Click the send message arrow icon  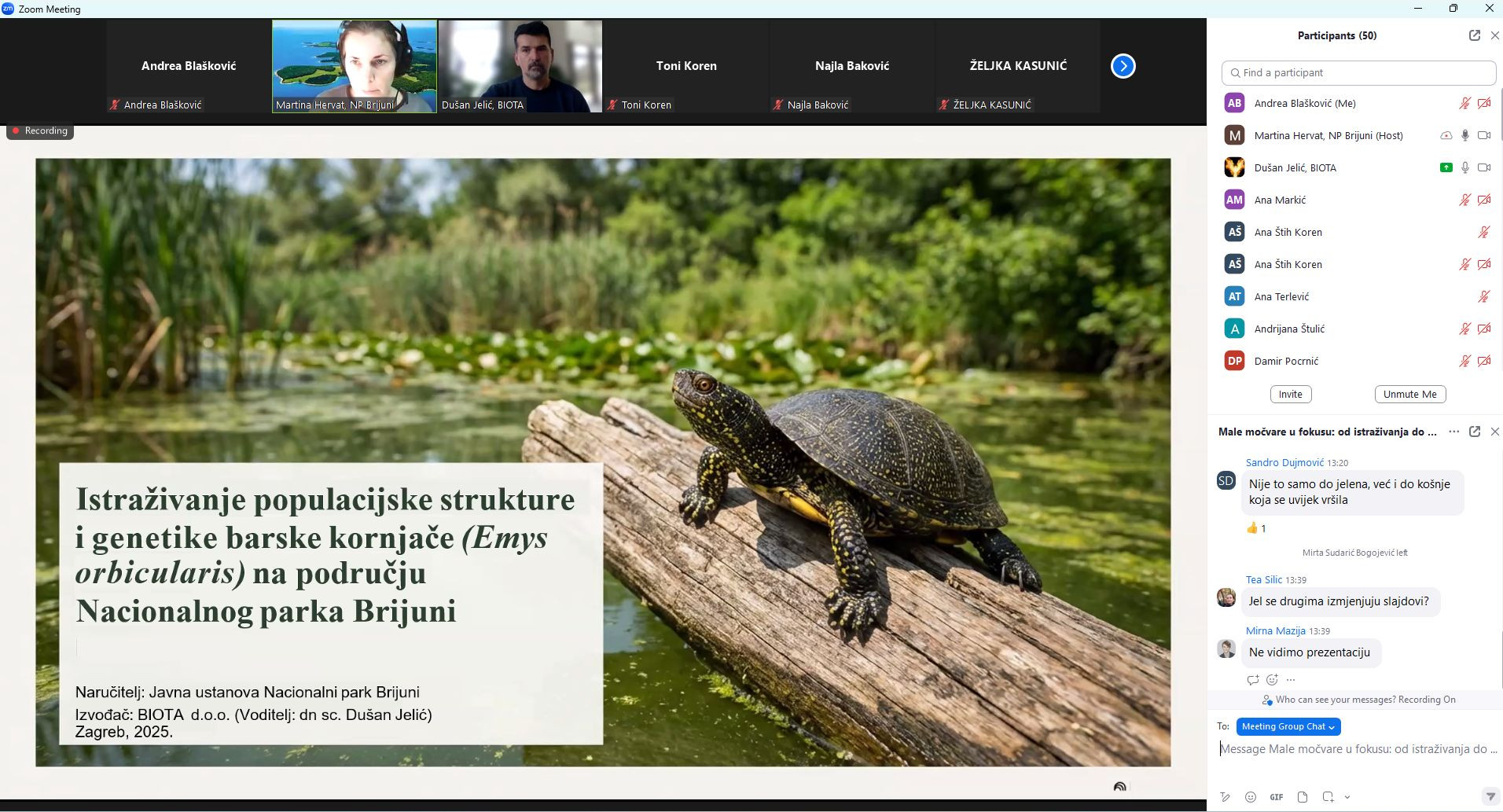1490,797
